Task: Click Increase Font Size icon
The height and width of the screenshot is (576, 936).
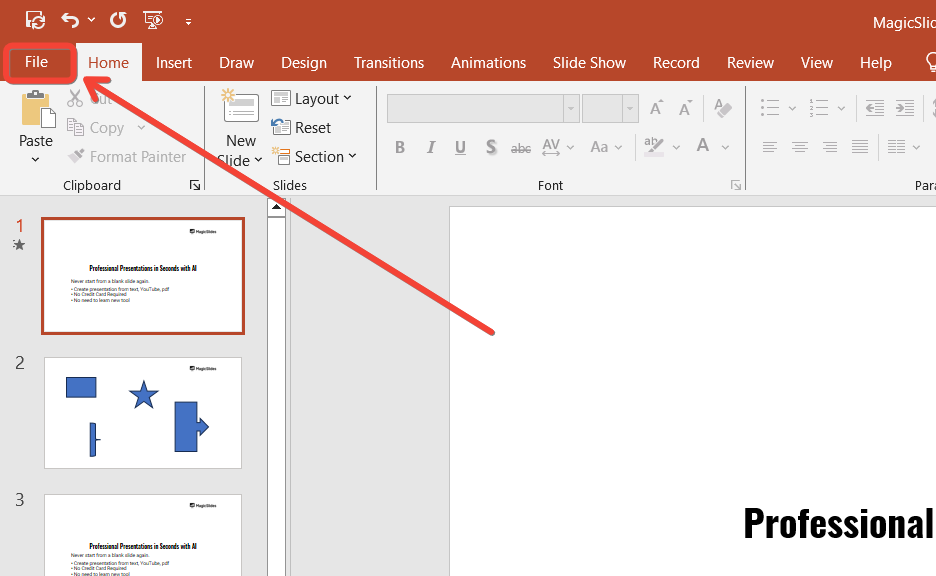Action: pyautogui.click(x=657, y=108)
